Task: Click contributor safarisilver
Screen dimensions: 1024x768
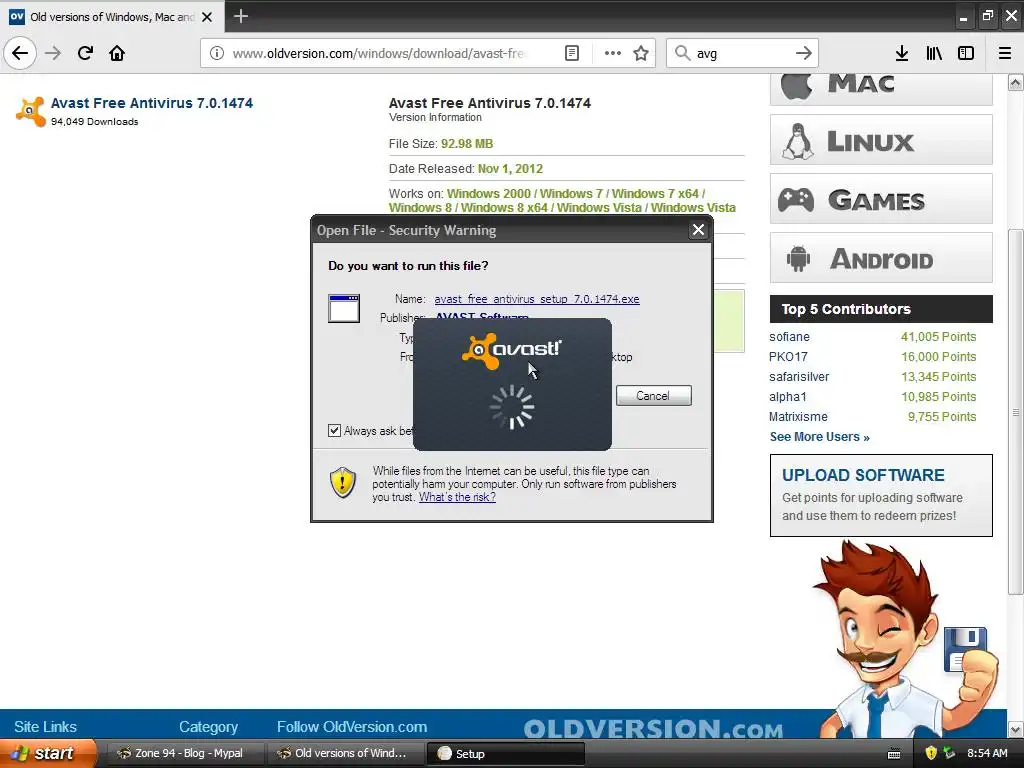Action: pos(799,377)
